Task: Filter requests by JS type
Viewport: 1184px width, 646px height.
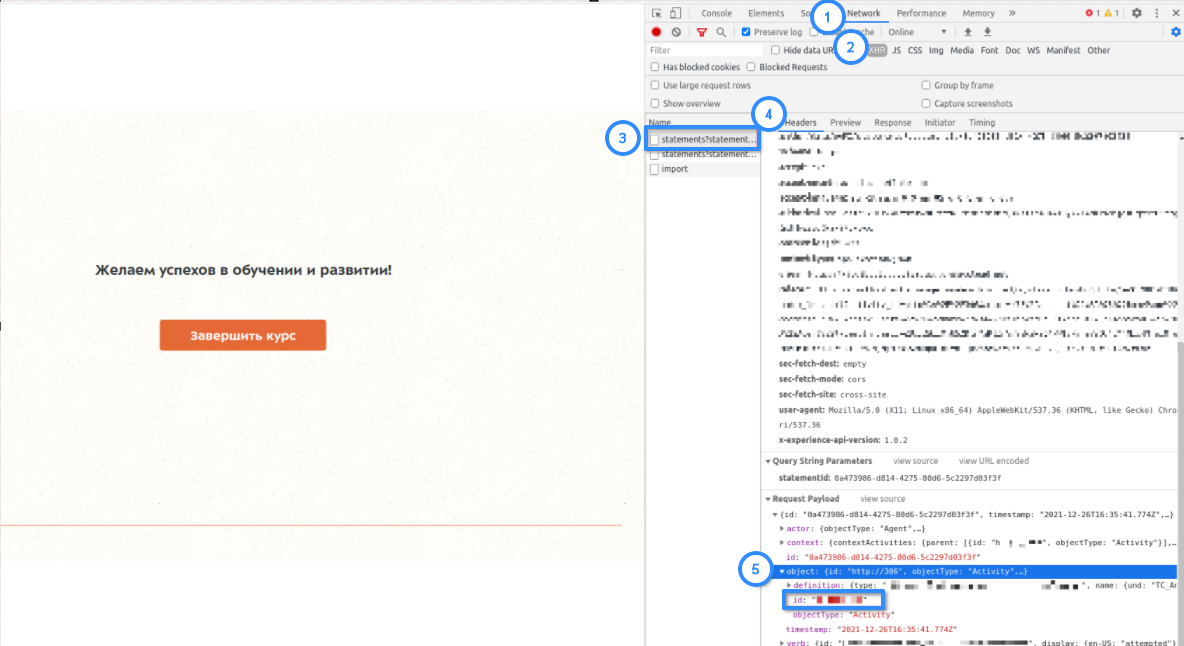Action: (896, 50)
